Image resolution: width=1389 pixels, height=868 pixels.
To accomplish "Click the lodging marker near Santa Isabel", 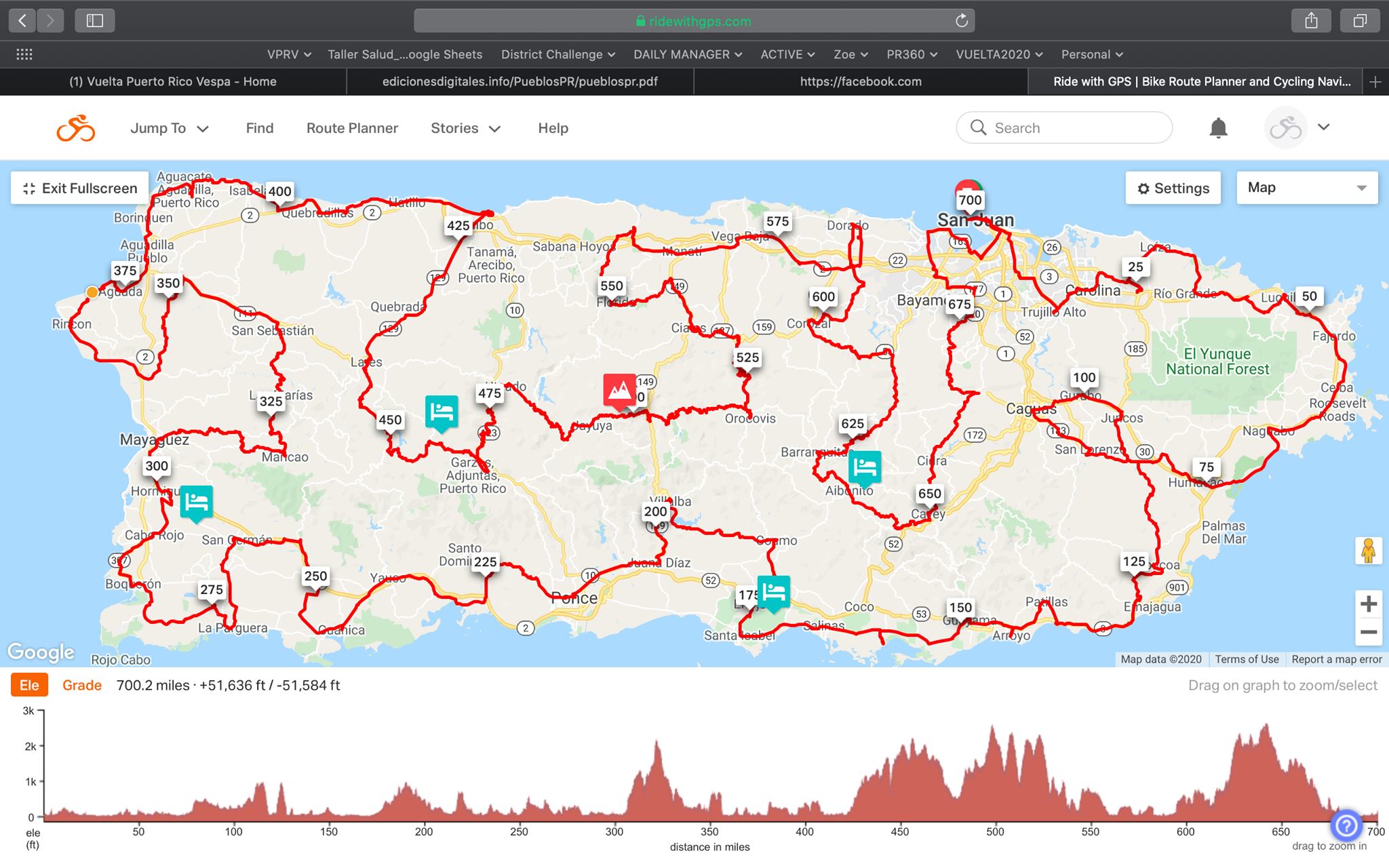I will pyautogui.click(x=773, y=594).
